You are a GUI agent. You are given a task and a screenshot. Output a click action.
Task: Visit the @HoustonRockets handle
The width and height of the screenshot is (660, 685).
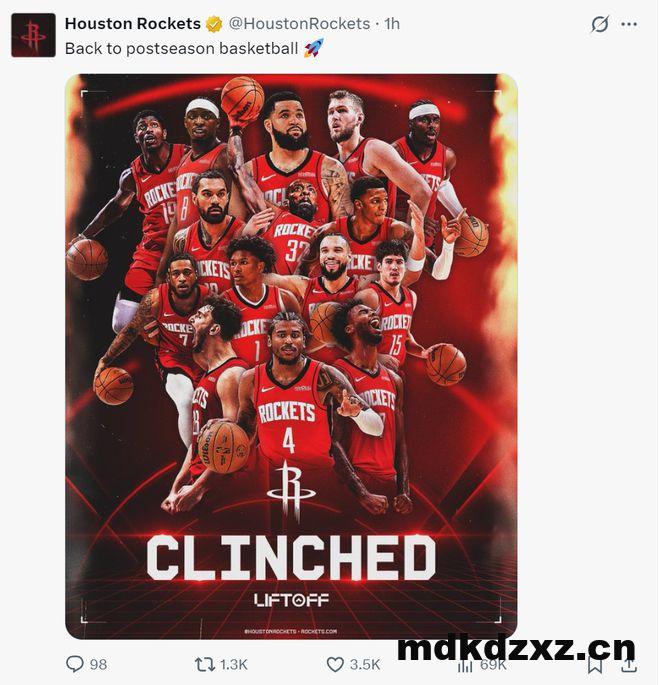click(299, 24)
